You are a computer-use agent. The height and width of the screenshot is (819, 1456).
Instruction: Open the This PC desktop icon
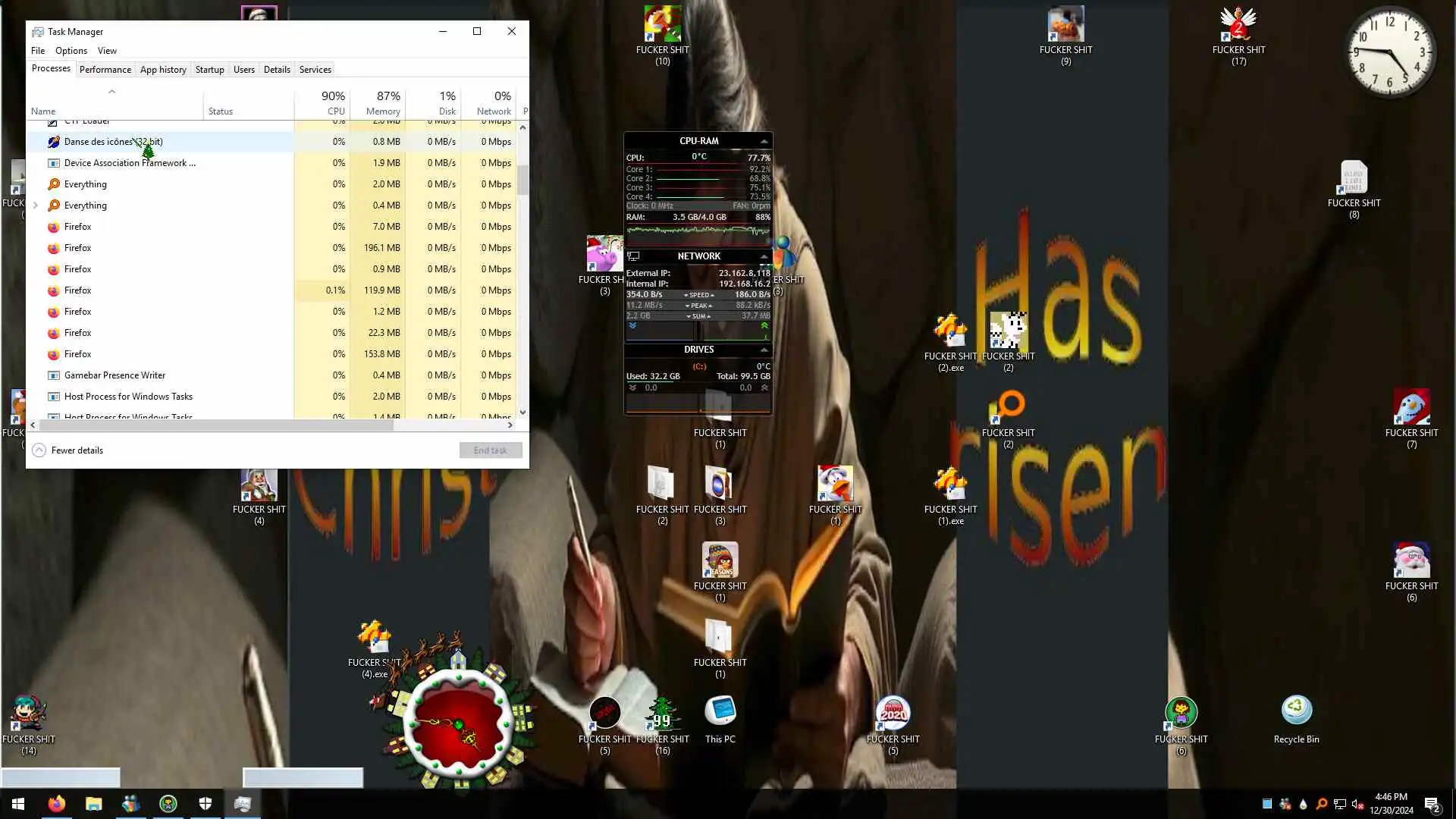720,719
